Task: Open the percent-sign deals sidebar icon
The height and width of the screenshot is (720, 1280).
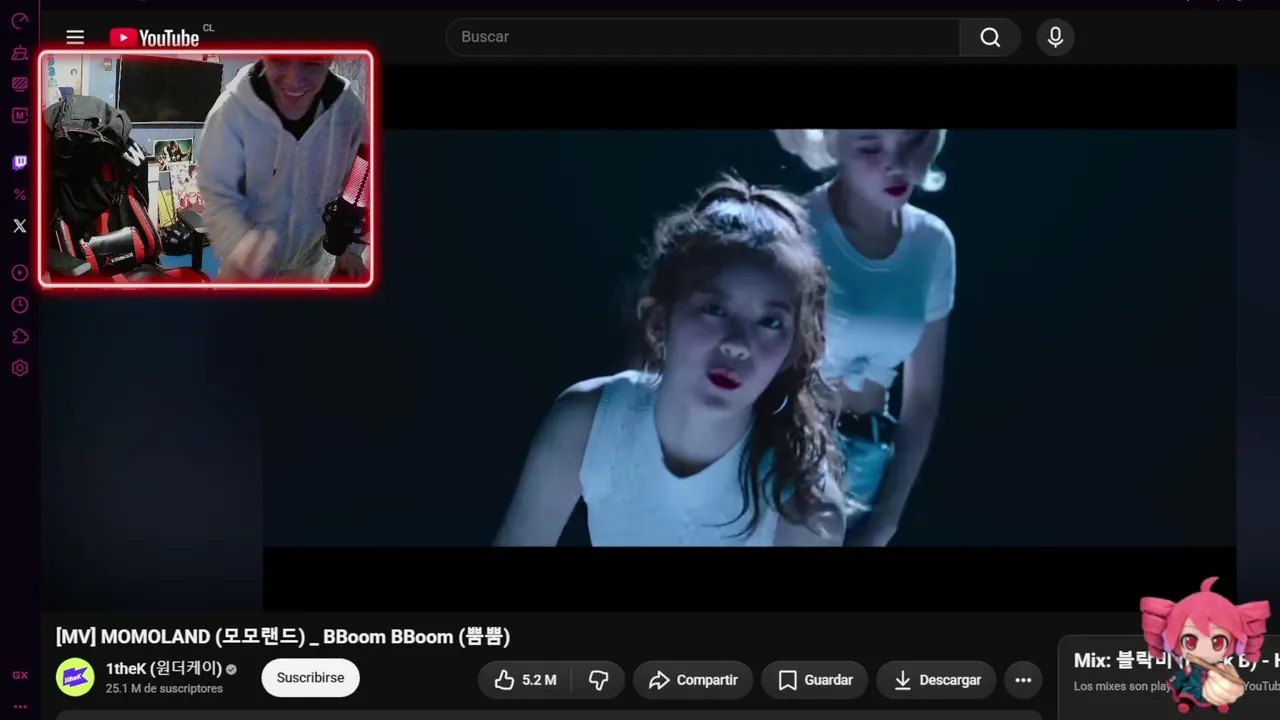Action: coord(19,194)
